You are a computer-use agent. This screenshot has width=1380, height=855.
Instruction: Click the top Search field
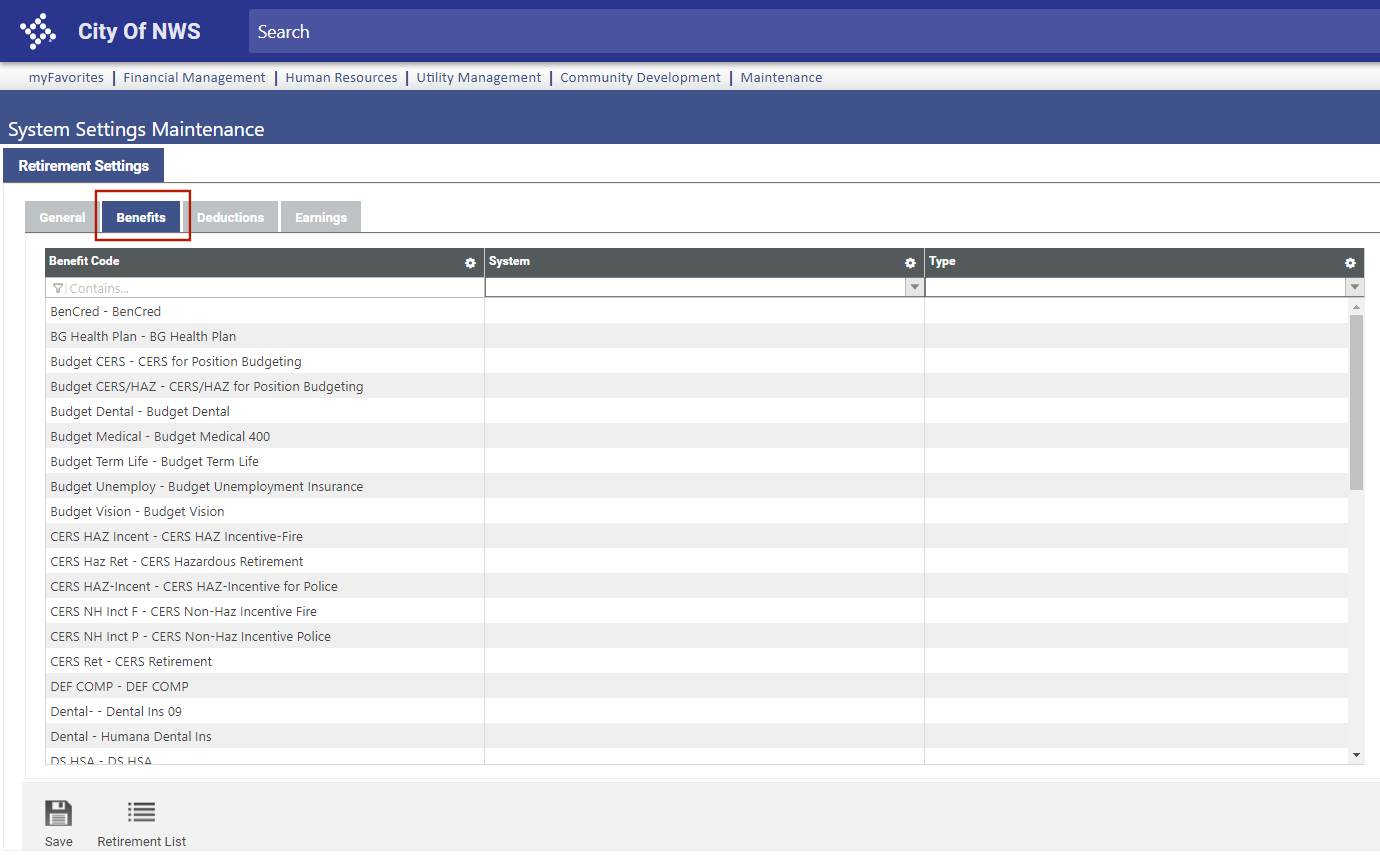(x=800, y=32)
